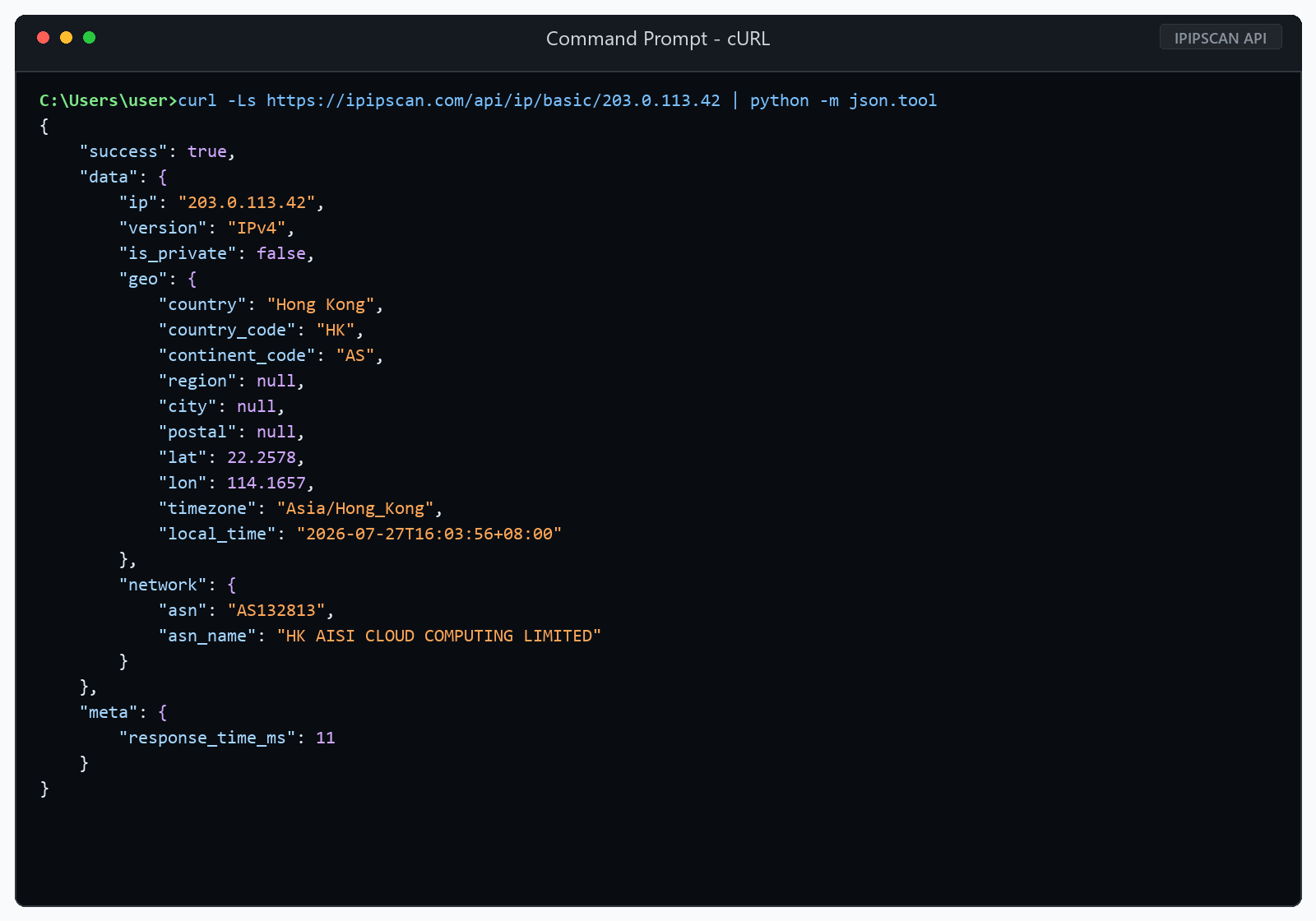Click the "is_private": false line
The height and width of the screenshot is (921, 1316).
point(217,253)
